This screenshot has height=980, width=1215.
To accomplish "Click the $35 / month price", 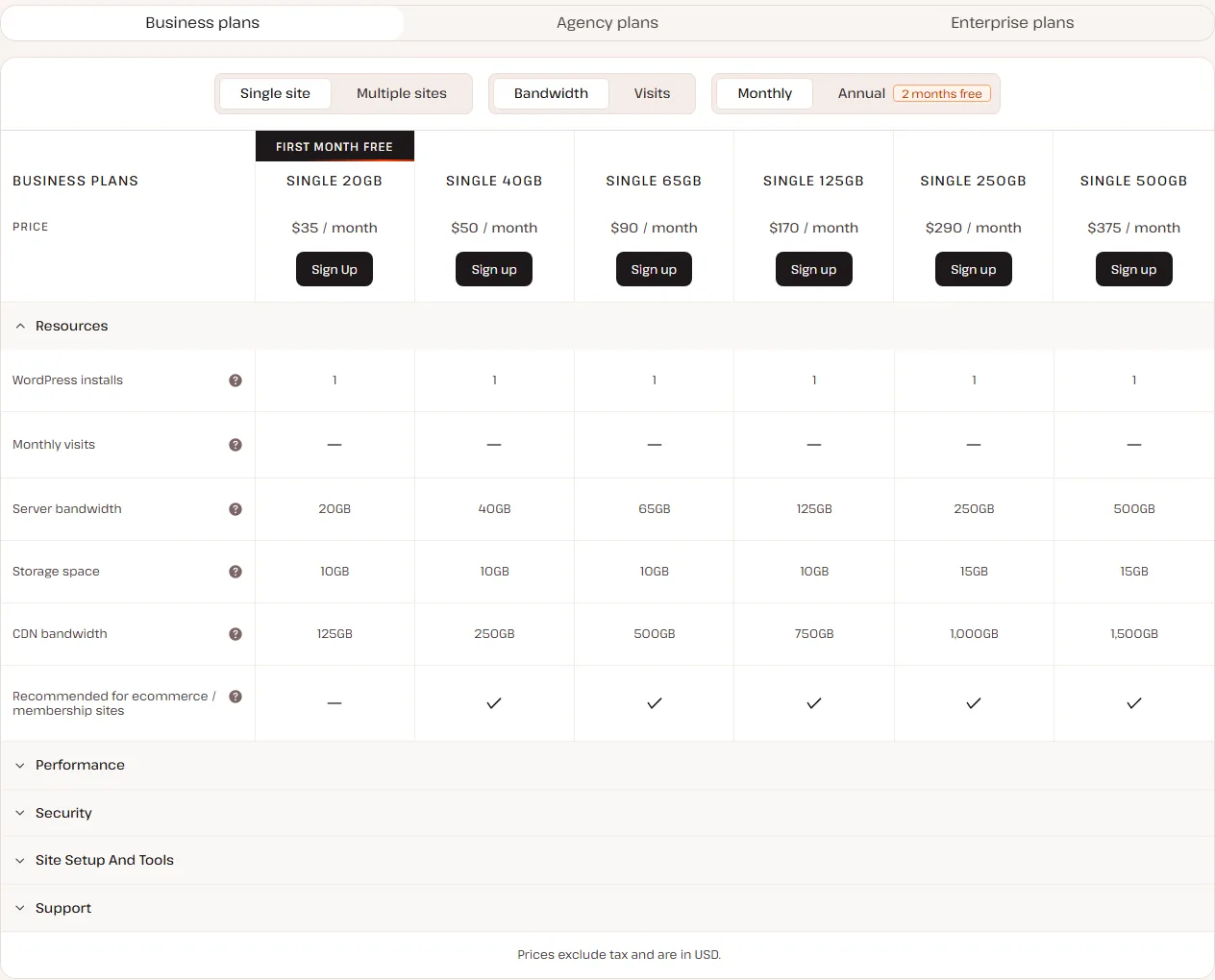I will [335, 228].
